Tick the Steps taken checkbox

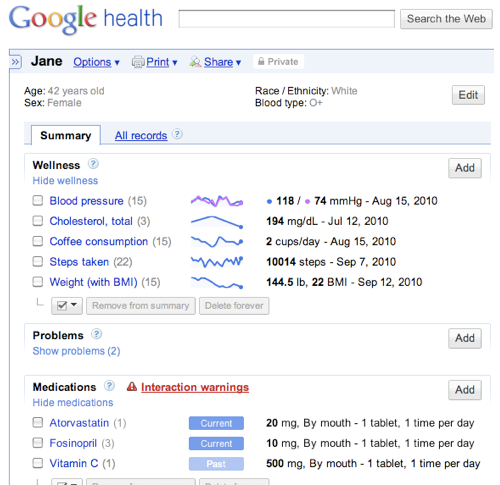coord(38,262)
